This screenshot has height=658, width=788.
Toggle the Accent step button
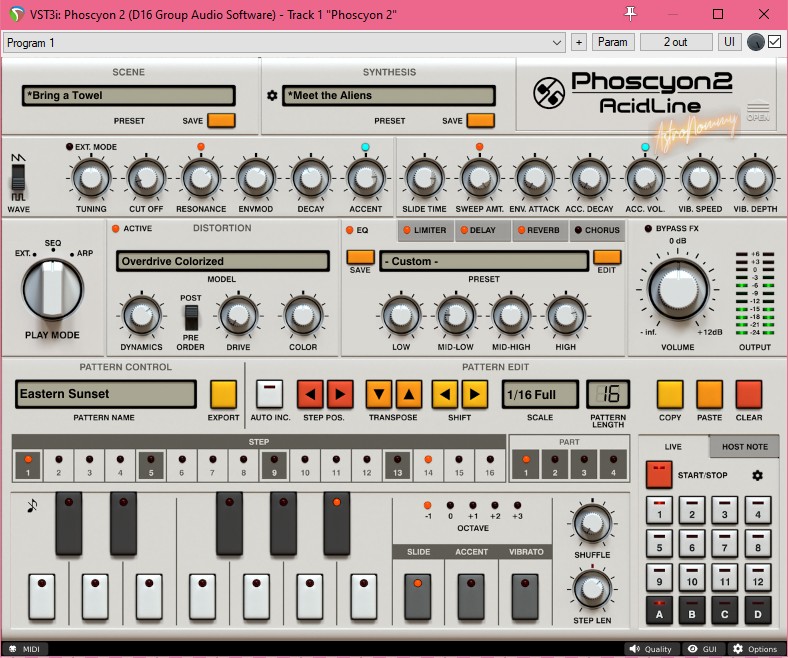point(471,597)
